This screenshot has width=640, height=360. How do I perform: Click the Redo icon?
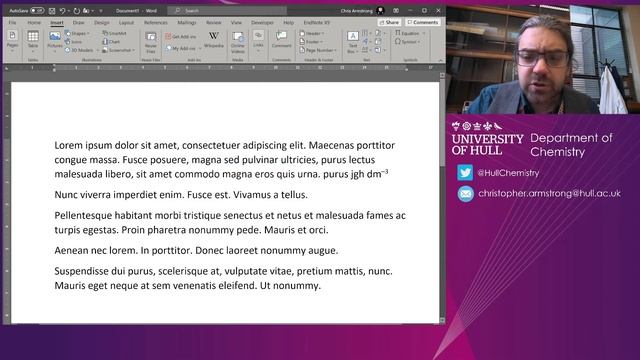(76, 11)
